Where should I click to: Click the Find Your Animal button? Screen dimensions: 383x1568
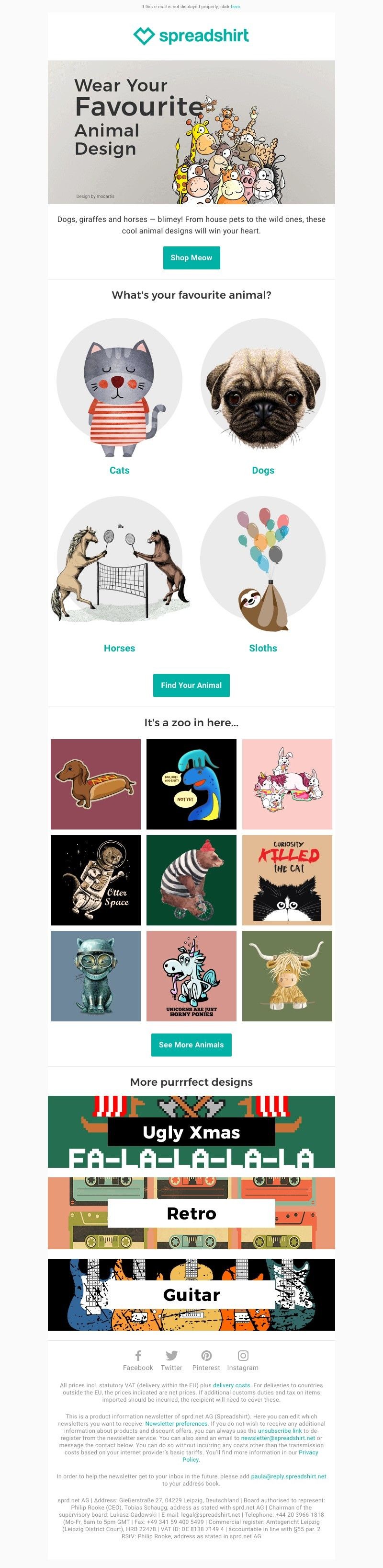pyautogui.click(x=191, y=685)
